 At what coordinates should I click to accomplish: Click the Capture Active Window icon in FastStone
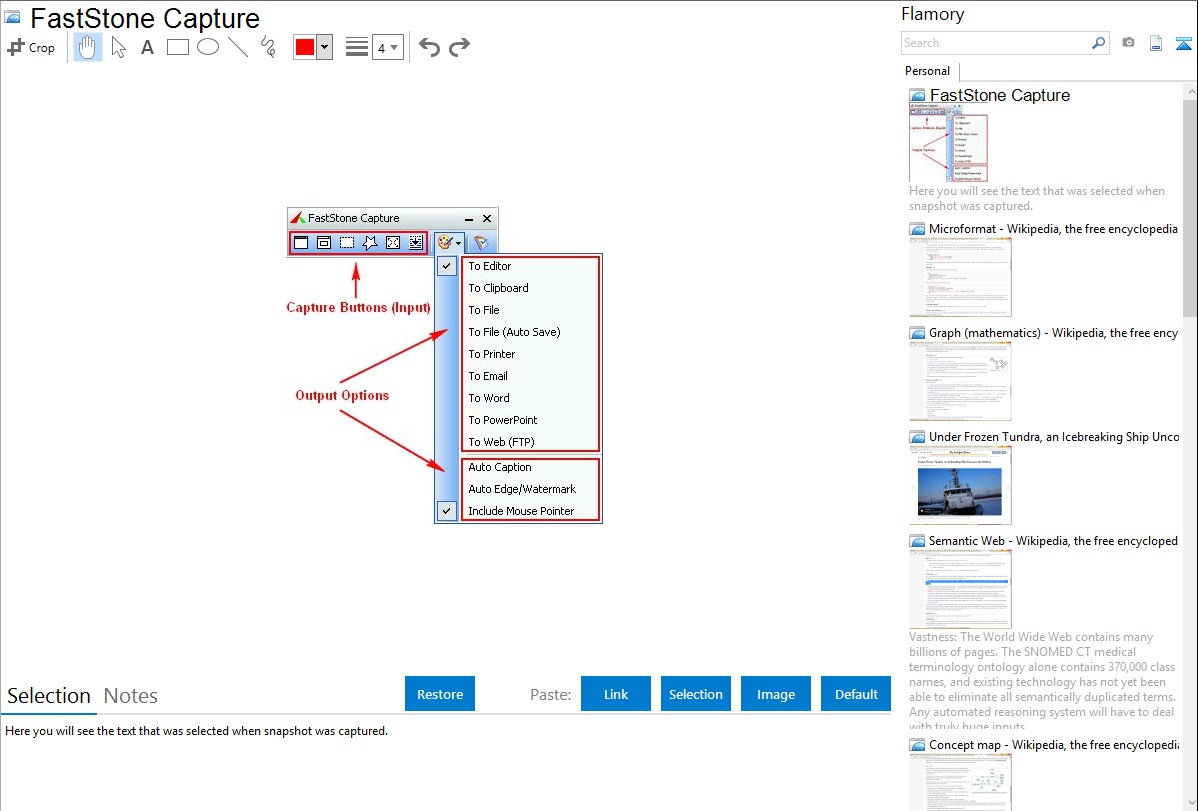301,243
